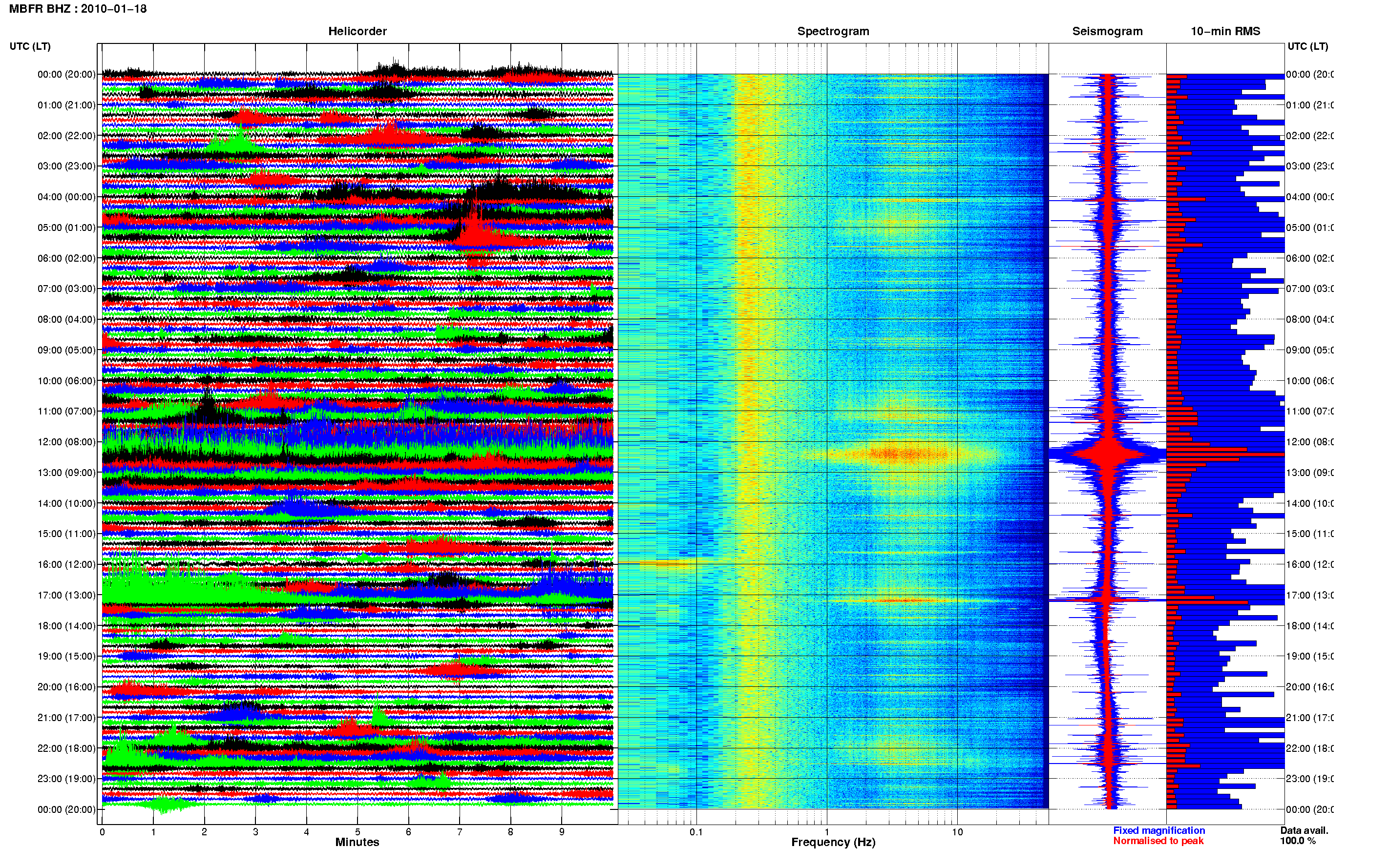
Task: Click right axis label "05:00 (01:0"
Action: pos(1310,227)
